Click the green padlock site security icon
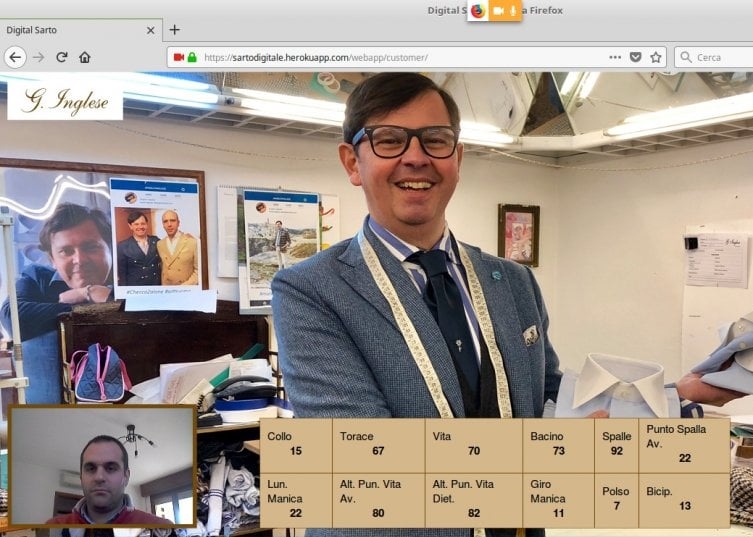 point(192,57)
